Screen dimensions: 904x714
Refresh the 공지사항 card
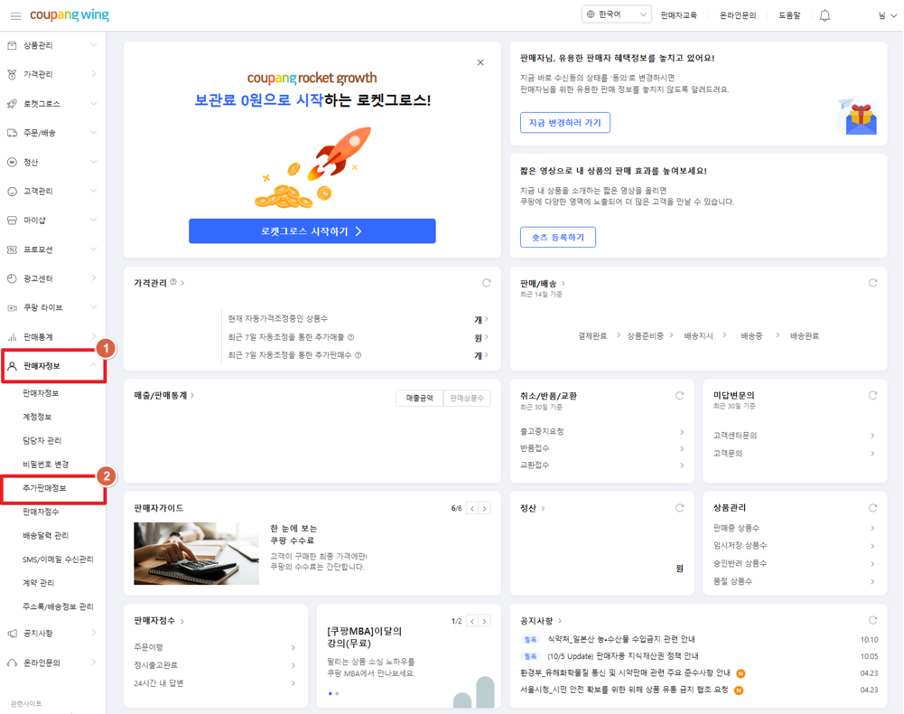[x=873, y=621]
